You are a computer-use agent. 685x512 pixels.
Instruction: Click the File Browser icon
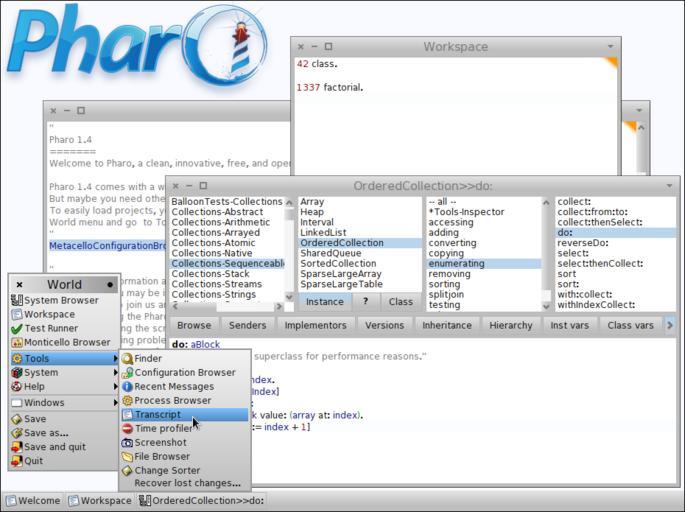pyautogui.click(x=127, y=457)
